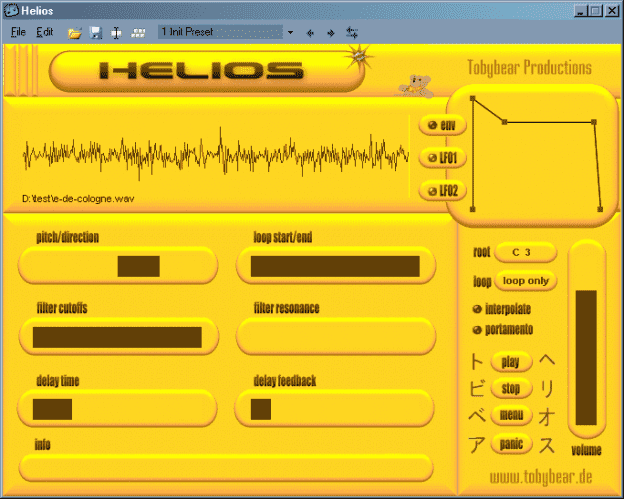Click the envelope decay breakpoint

(x=504, y=122)
